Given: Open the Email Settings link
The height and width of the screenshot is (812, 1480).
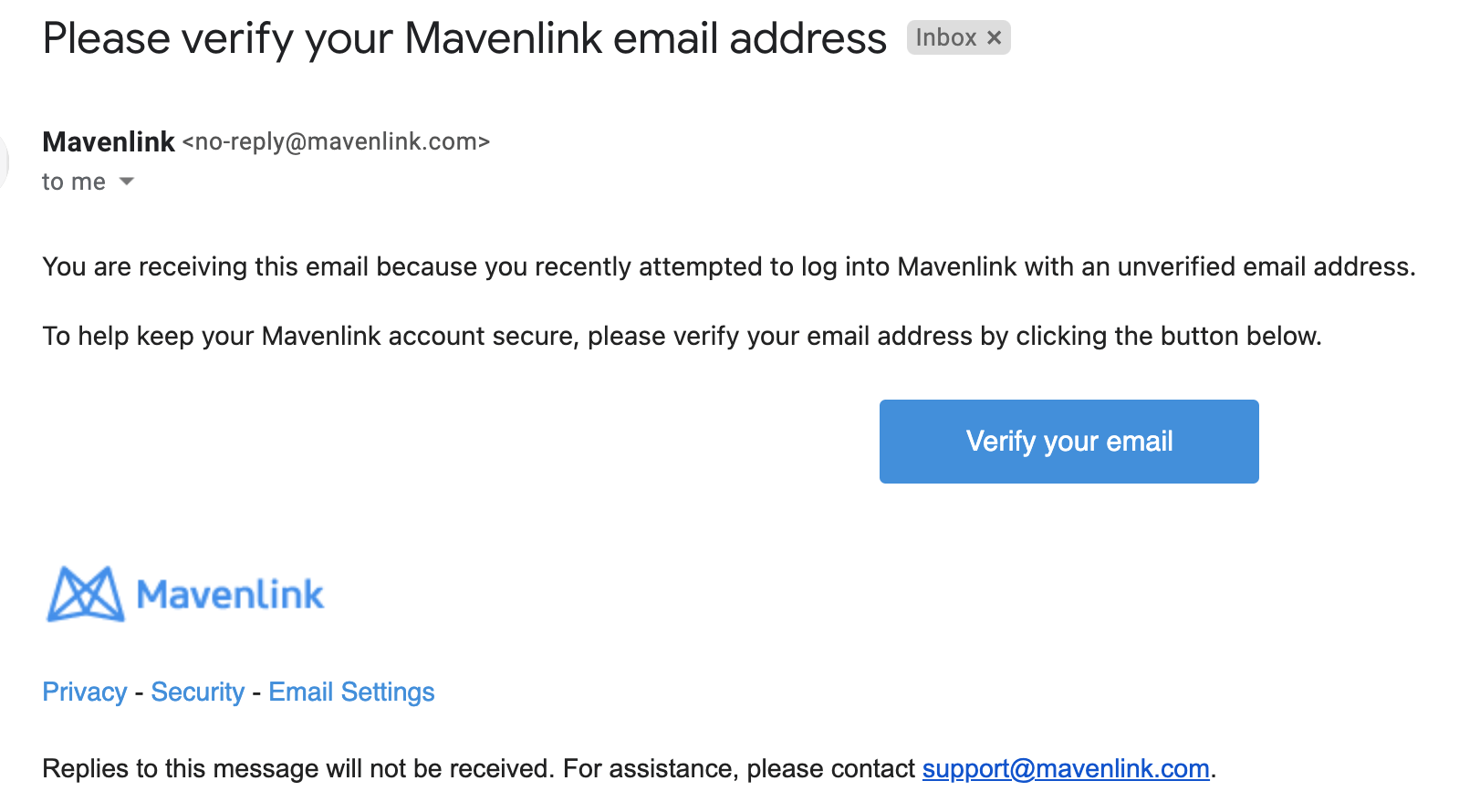Looking at the screenshot, I should [x=351, y=692].
